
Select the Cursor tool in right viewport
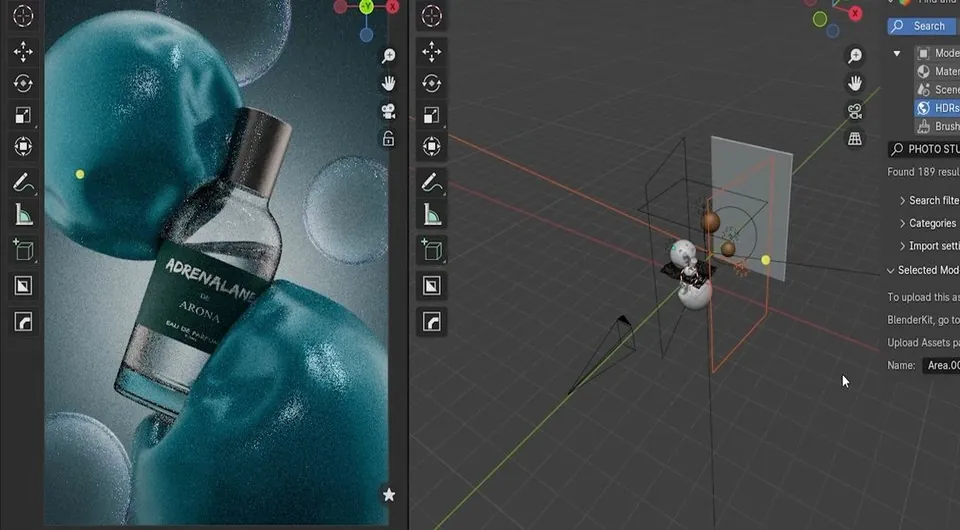(x=432, y=16)
